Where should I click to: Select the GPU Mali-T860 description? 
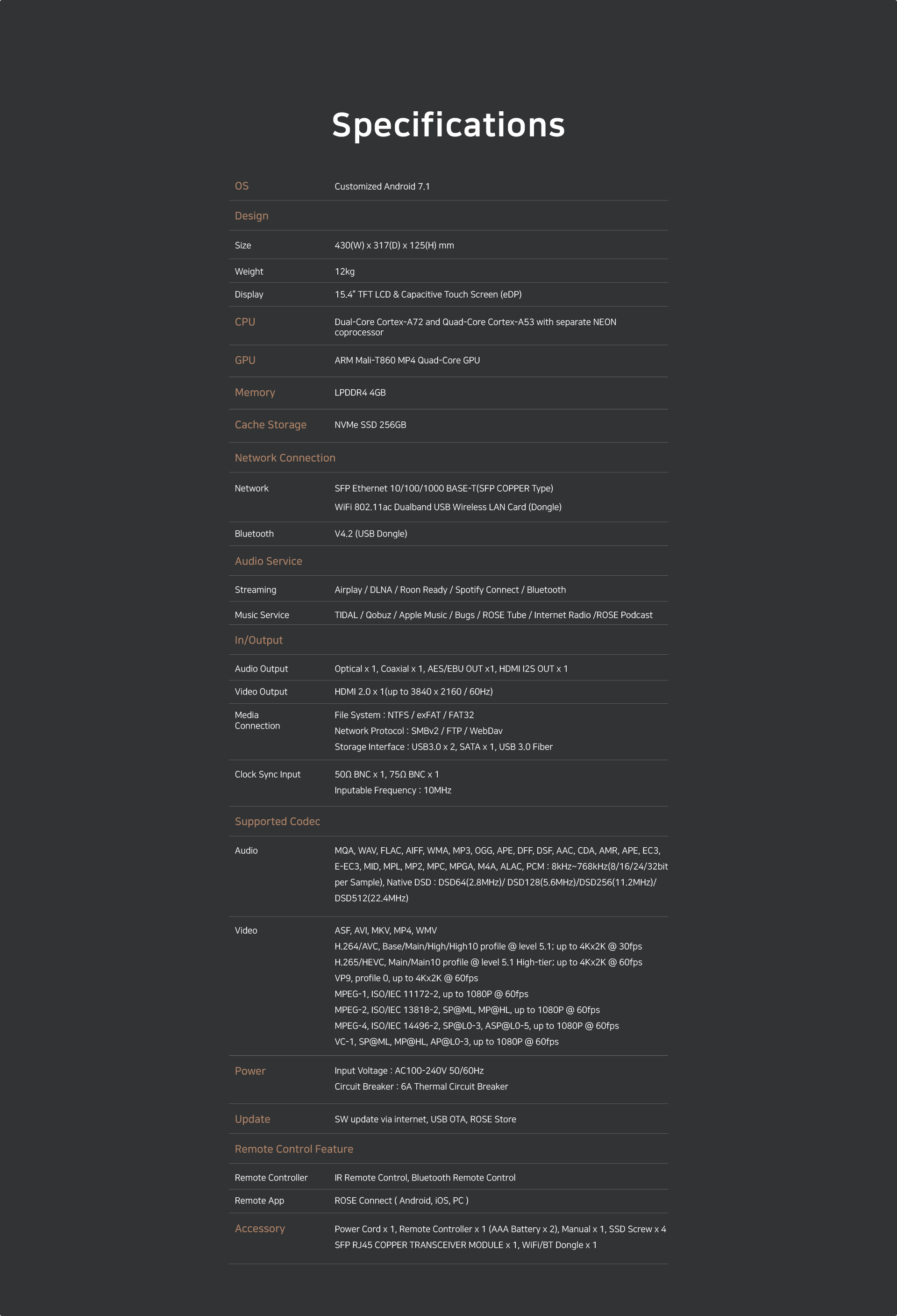[x=407, y=360]
